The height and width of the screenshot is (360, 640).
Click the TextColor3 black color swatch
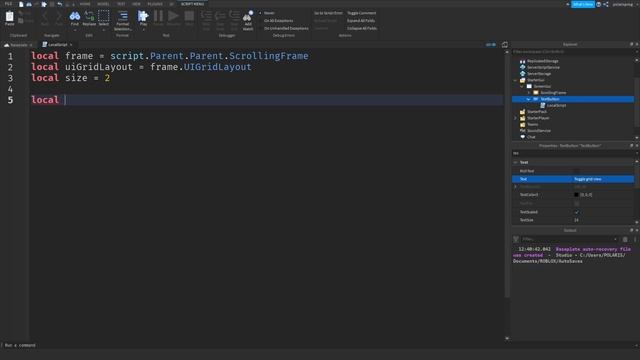click(576, 195)
